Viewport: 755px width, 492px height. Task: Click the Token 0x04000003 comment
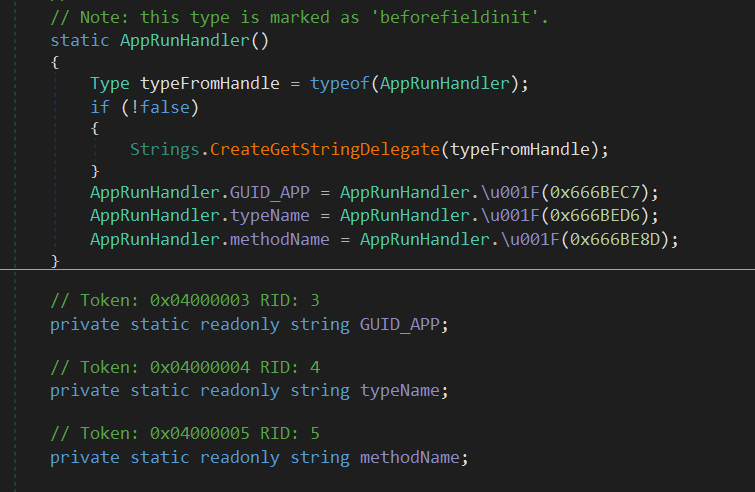click(x=170, y=300)
